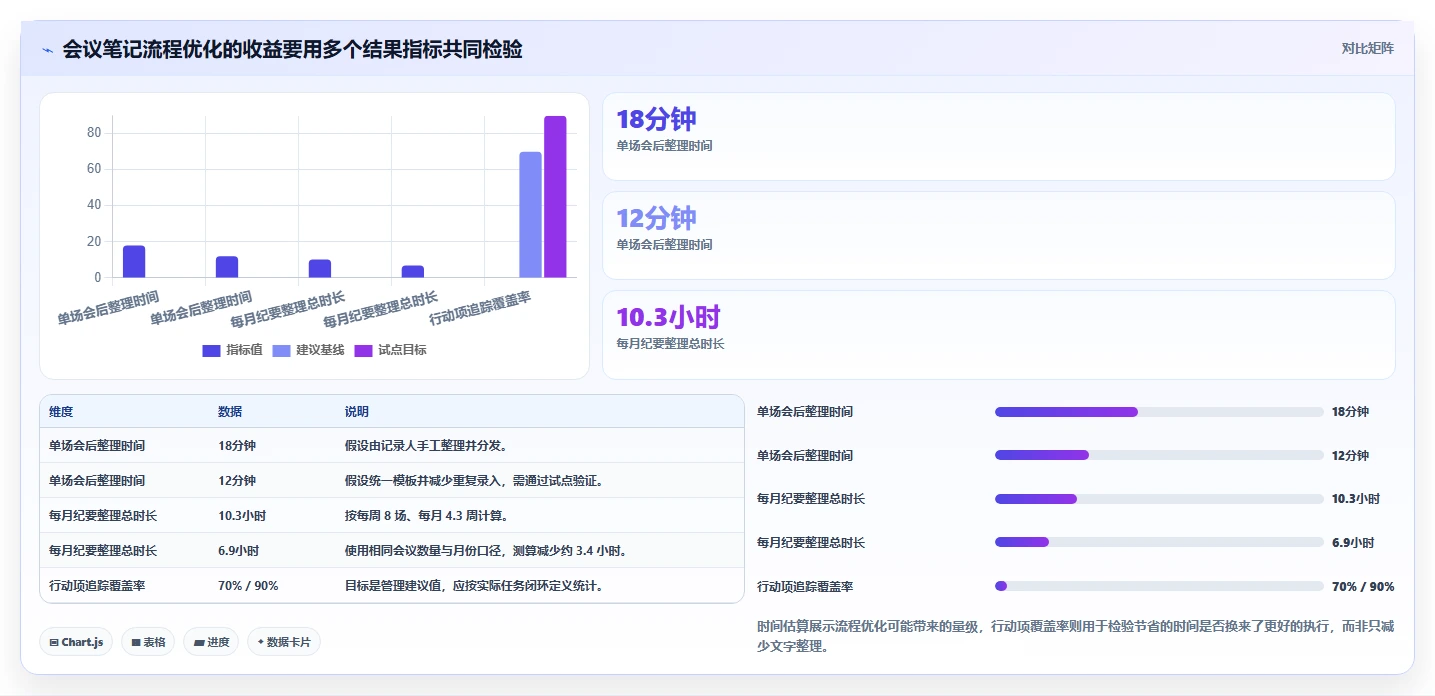Click the progress bar valued 10.3小时

pyautogui.click(x=1159, y=499)
